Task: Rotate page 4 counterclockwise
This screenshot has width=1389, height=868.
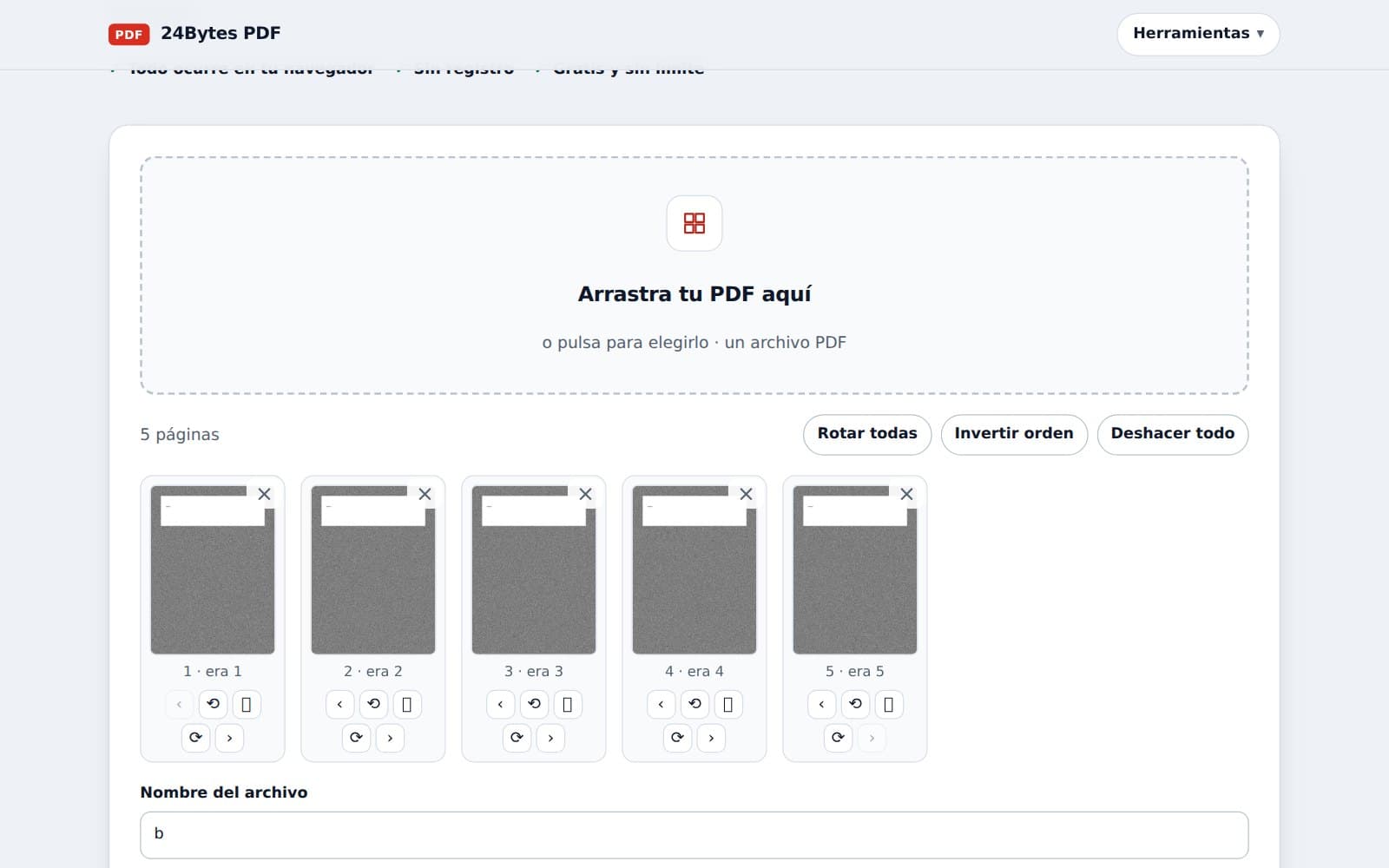Action: pos(694,704)
